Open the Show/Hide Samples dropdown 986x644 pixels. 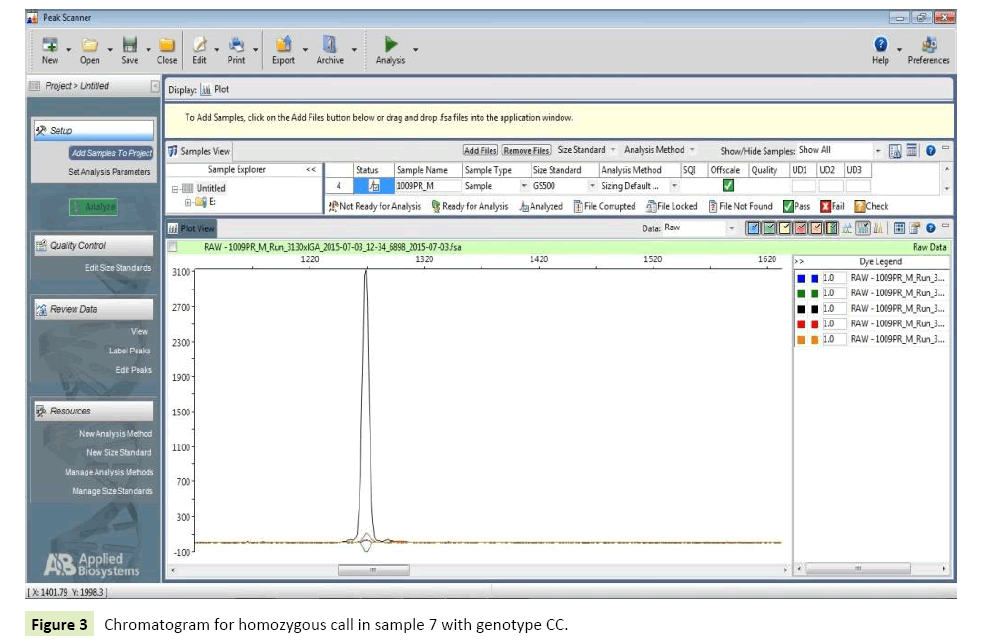coord(878,151)
